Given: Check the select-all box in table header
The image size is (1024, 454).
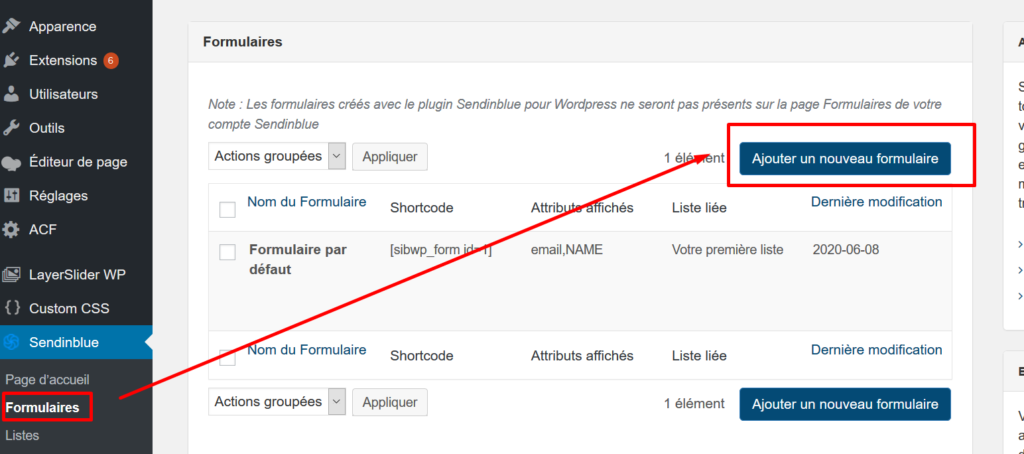Looking at the screenshot, I should tap(227, 210).
